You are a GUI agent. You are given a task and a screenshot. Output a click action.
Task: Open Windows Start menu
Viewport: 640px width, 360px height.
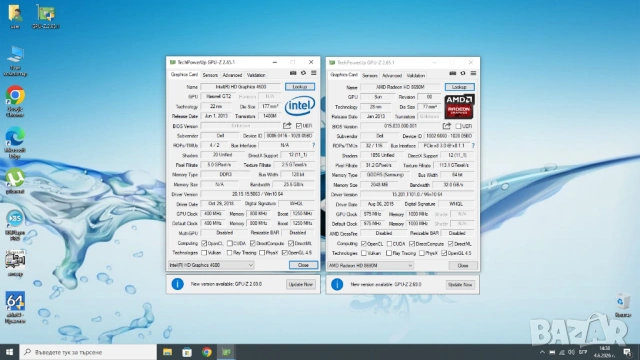tap(9, 352)
